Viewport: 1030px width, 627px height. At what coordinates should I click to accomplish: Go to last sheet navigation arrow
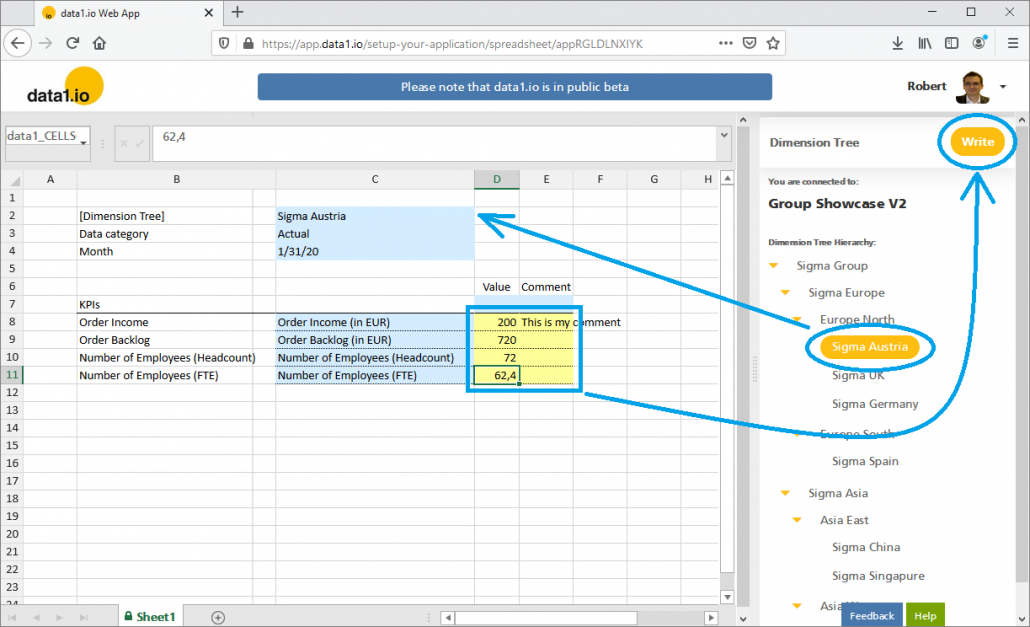83,617
